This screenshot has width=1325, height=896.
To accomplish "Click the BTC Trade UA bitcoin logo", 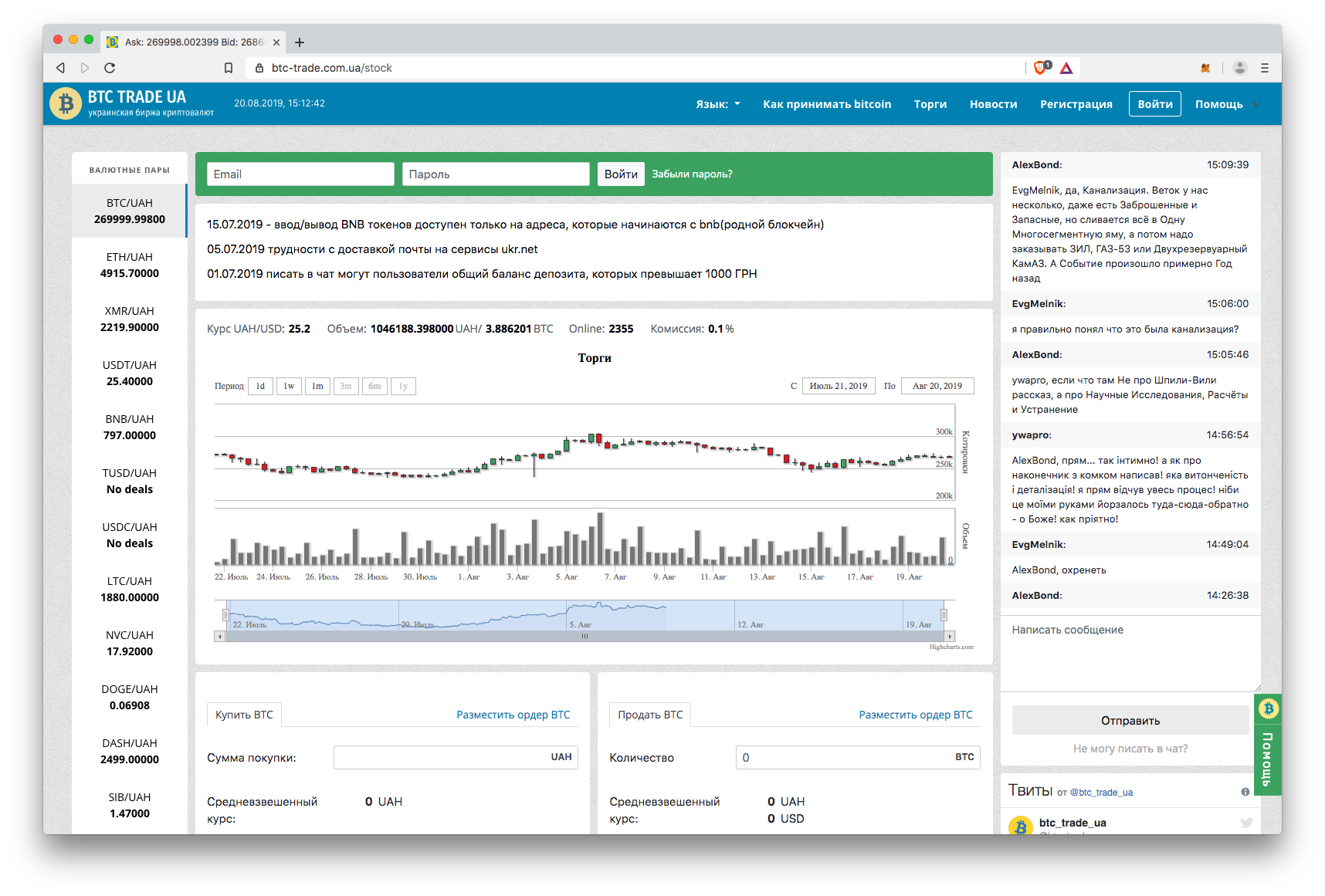I will pyautogui.click(x=66, y=103).
